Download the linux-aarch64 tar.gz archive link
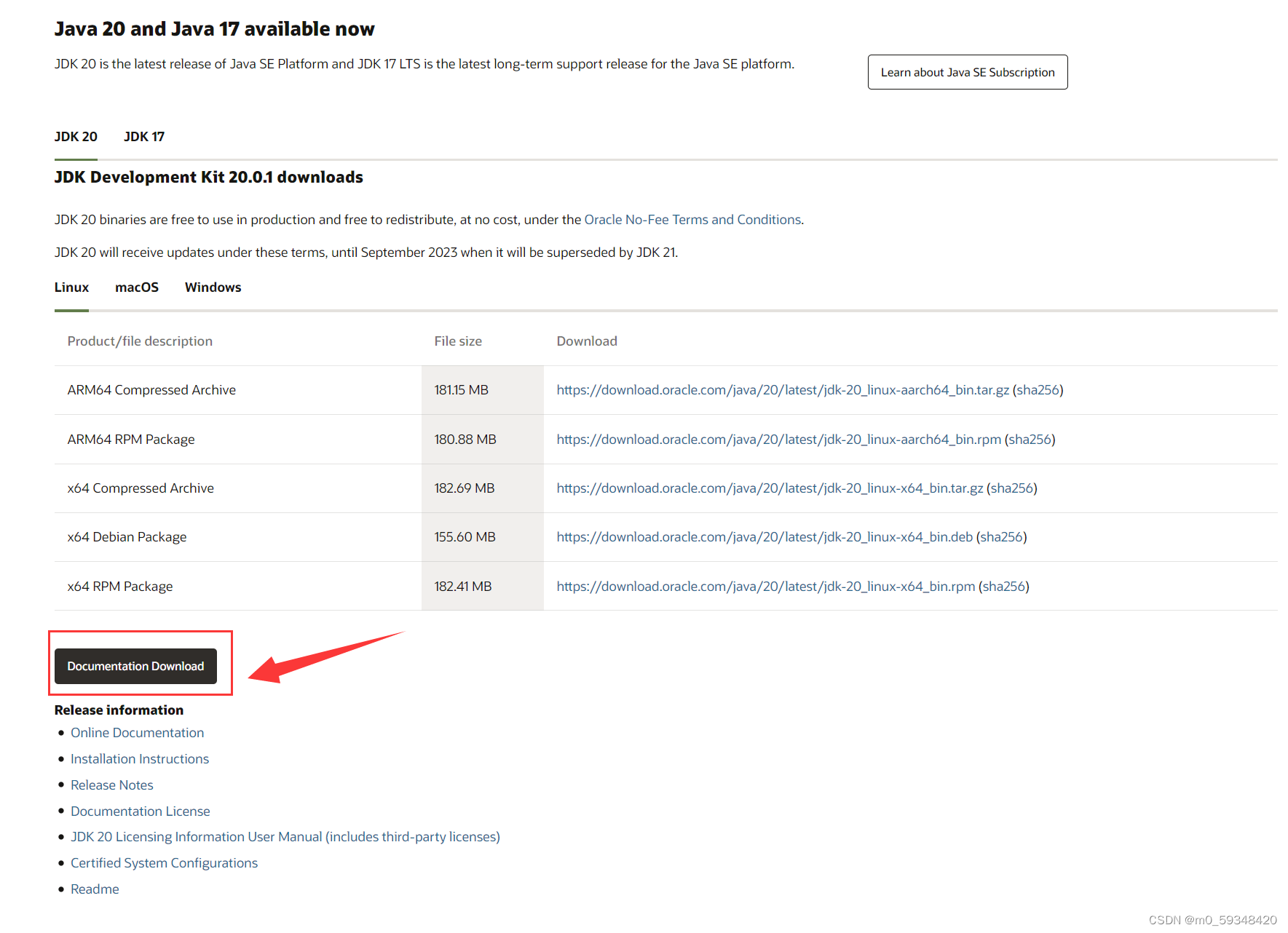Screen dimensions: 1288x933 [x=783, y=390]
